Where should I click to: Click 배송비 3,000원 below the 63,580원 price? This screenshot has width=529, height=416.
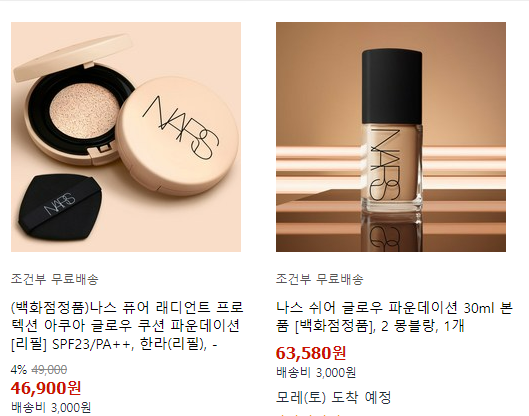coord(316,372)
